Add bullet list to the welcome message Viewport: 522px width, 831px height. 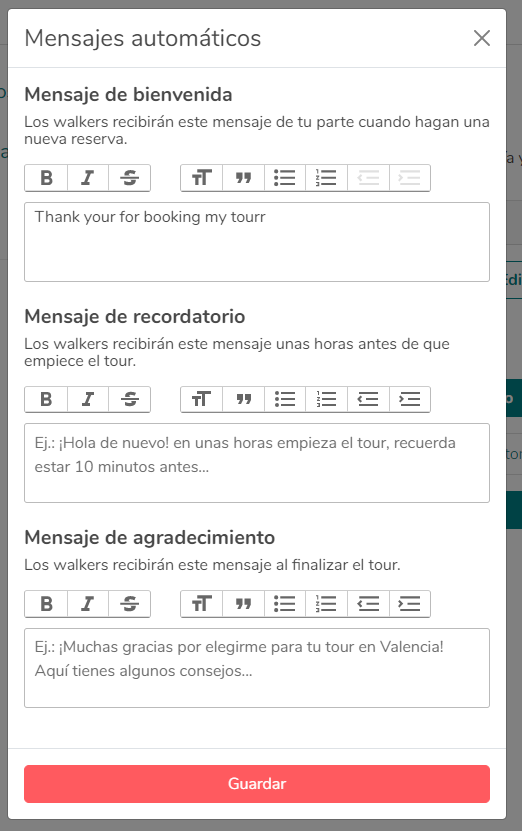click(x=285, y=178)
